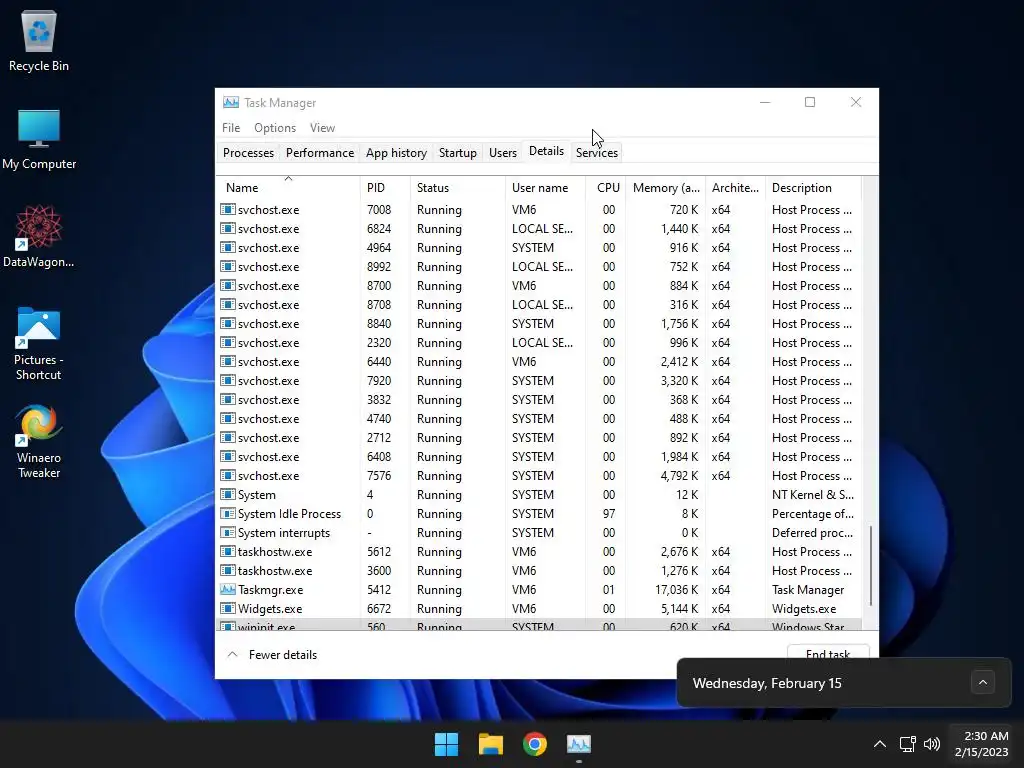Click the Task Manager taskbar icon
The image size is (1024, 768).
tap(579, 744)
